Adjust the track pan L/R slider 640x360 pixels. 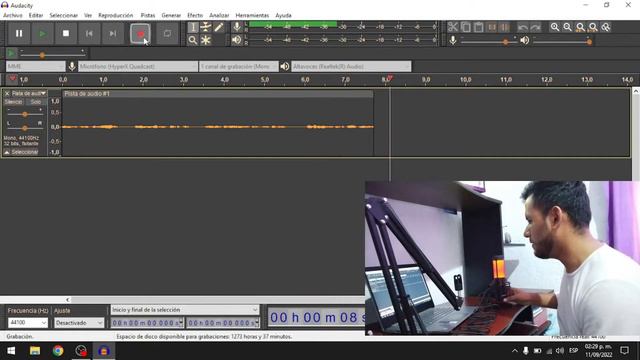pyautogui.click(x=25, y=128)
